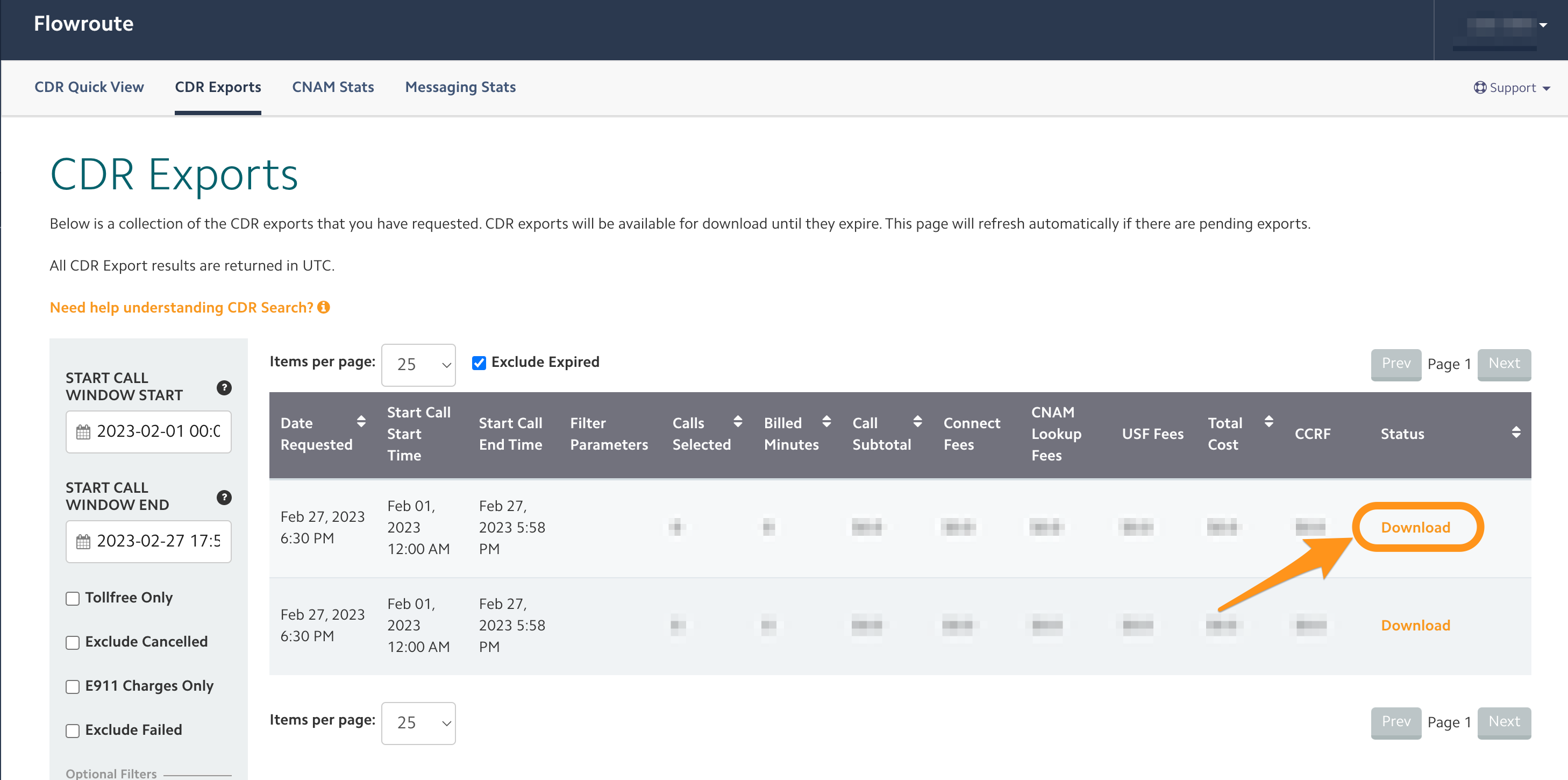Viewport: 1568px width, 780px height.
Task: Click the Filter Parameters column header
Action: (609, 434)
